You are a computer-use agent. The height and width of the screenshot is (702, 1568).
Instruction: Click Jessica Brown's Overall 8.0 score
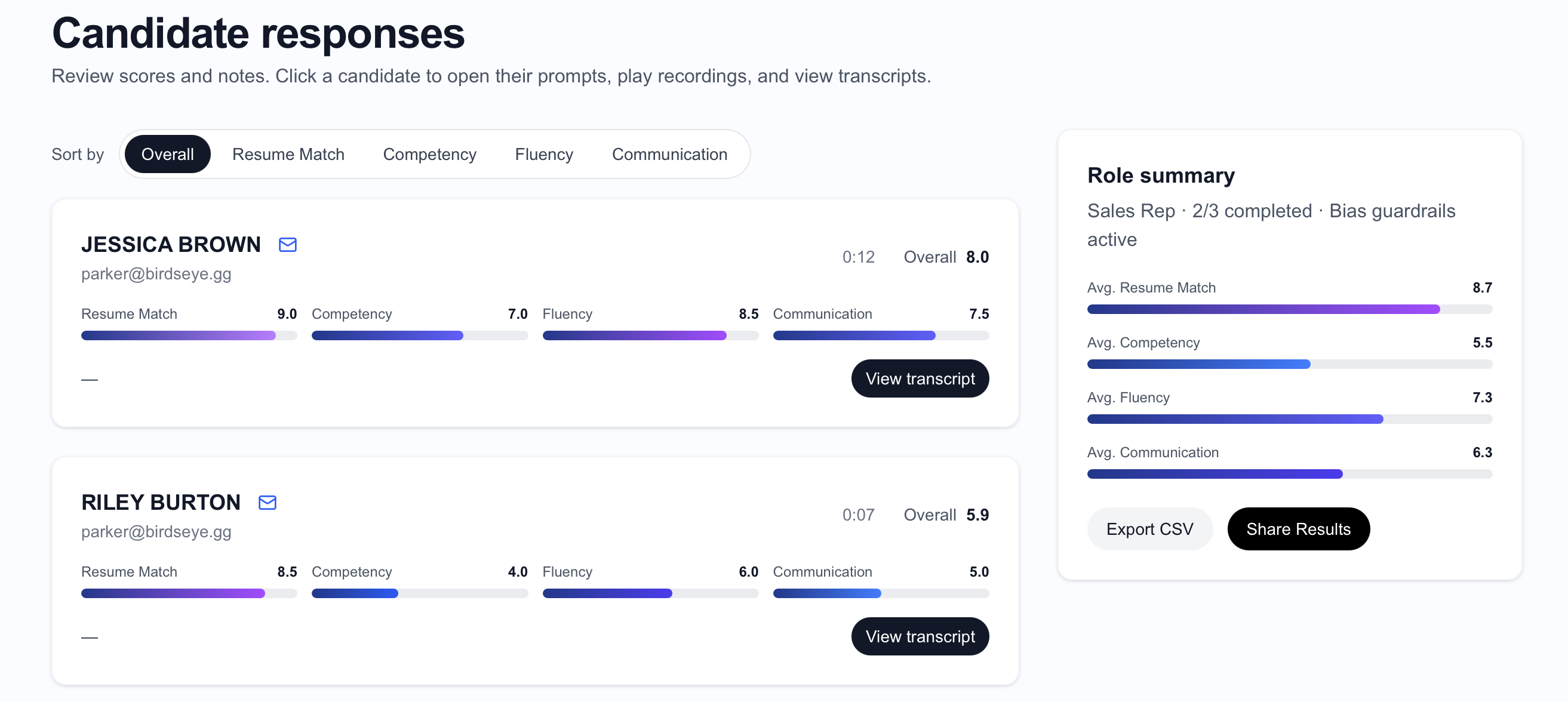tap(976, 257)
